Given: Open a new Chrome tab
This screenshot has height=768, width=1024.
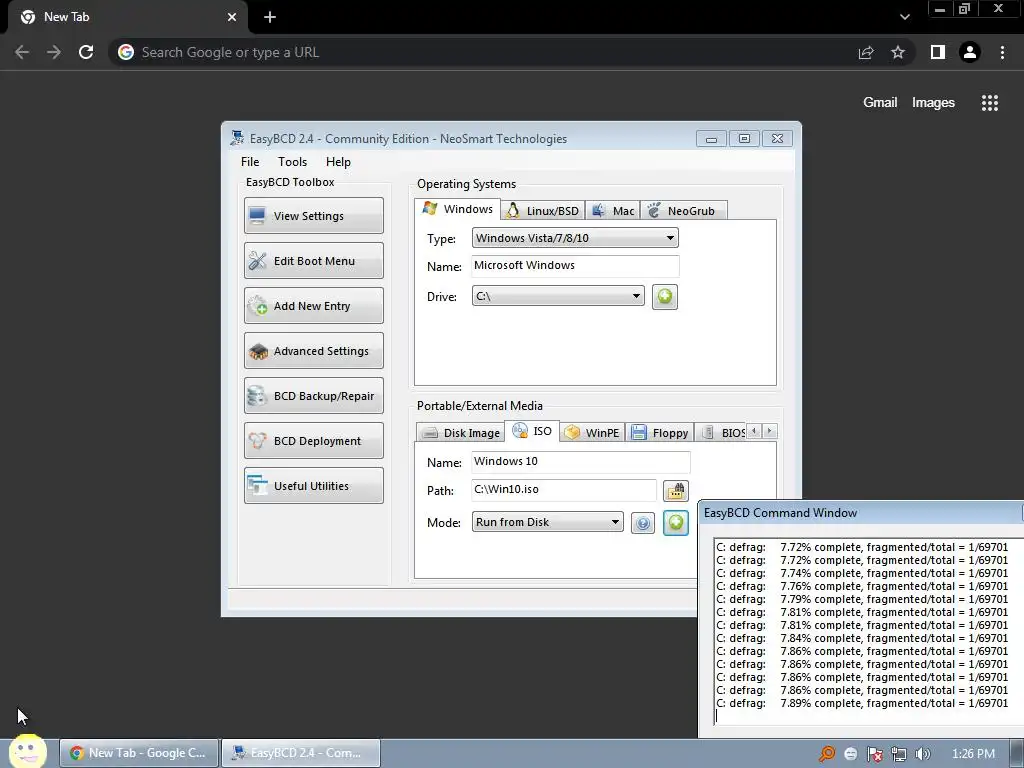Looking at the screenshot, I should pos(270,17).
